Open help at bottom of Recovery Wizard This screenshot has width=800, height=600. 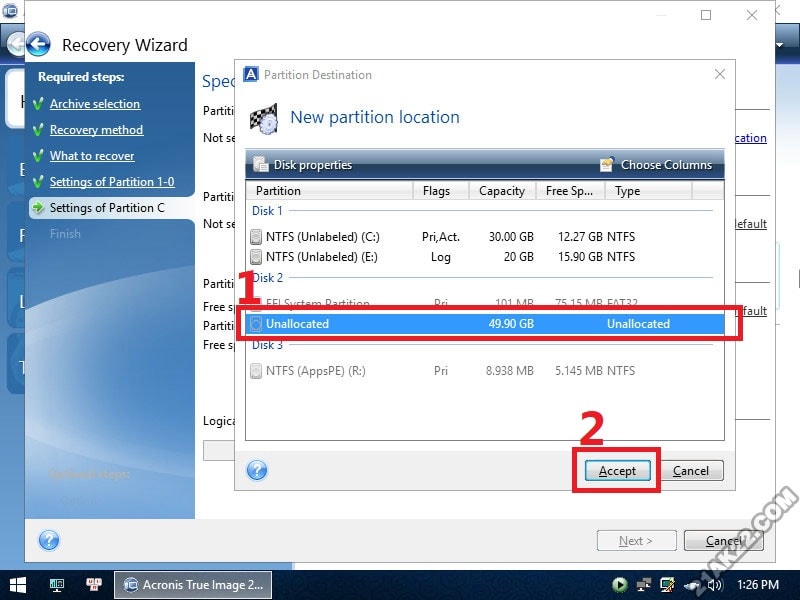pos(49,540)
